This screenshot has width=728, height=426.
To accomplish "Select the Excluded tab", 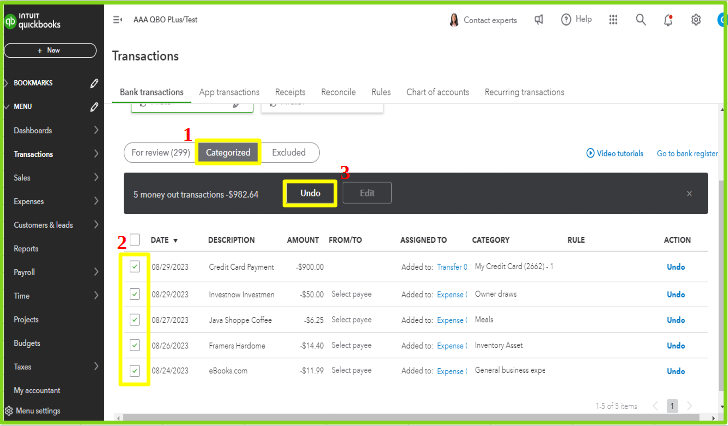I will [289, 153].
